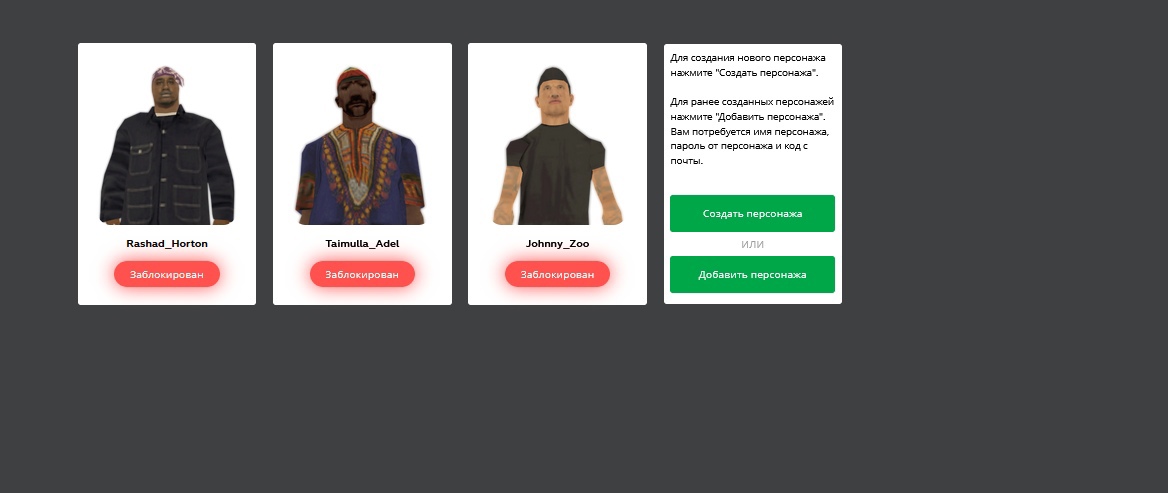This screenshot has height=493, width=1168.
Task: Select the Taimulla_Adel character avatar
Action: point(361,146)
